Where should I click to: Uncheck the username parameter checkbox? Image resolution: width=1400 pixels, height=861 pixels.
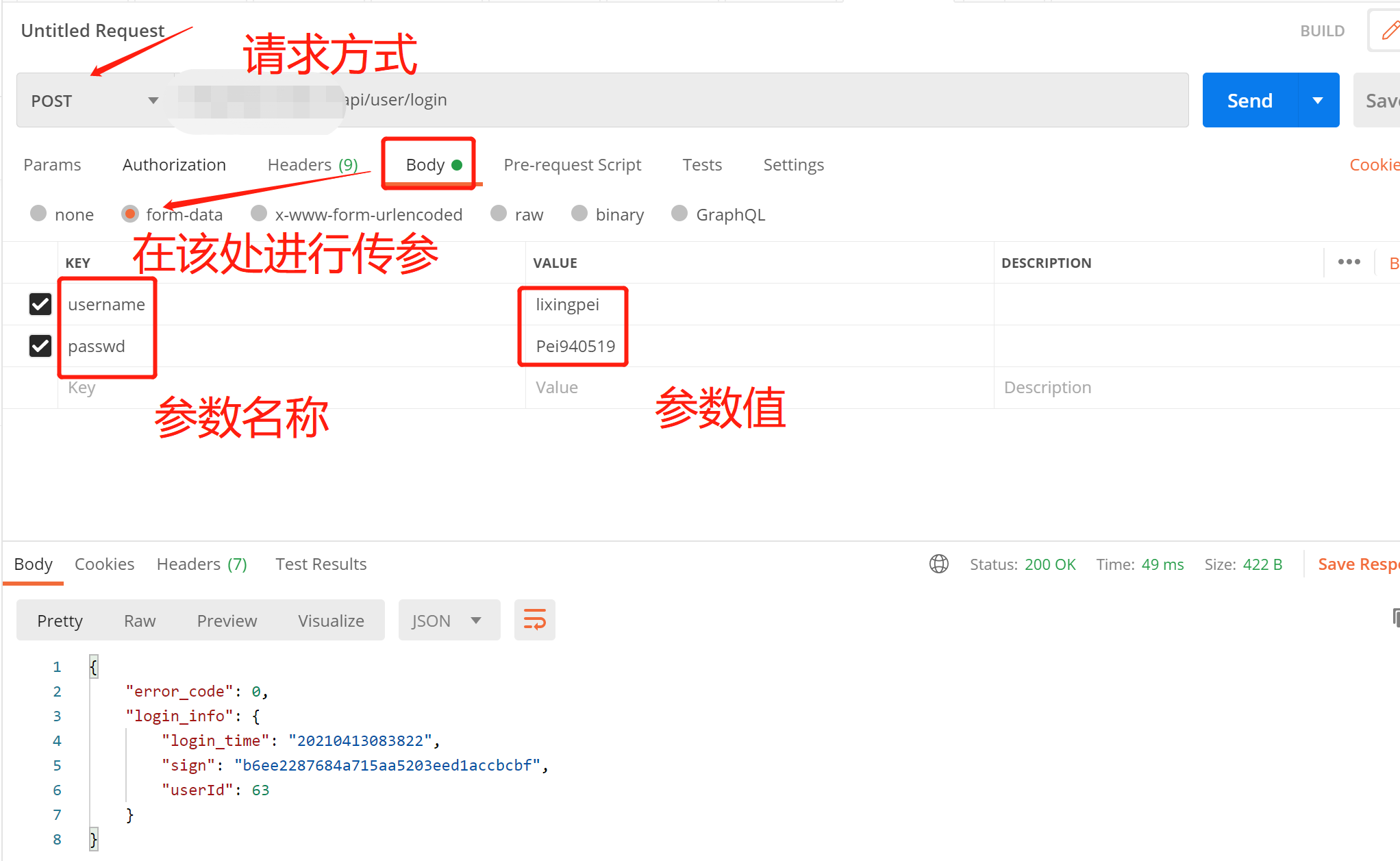(40, 304)
